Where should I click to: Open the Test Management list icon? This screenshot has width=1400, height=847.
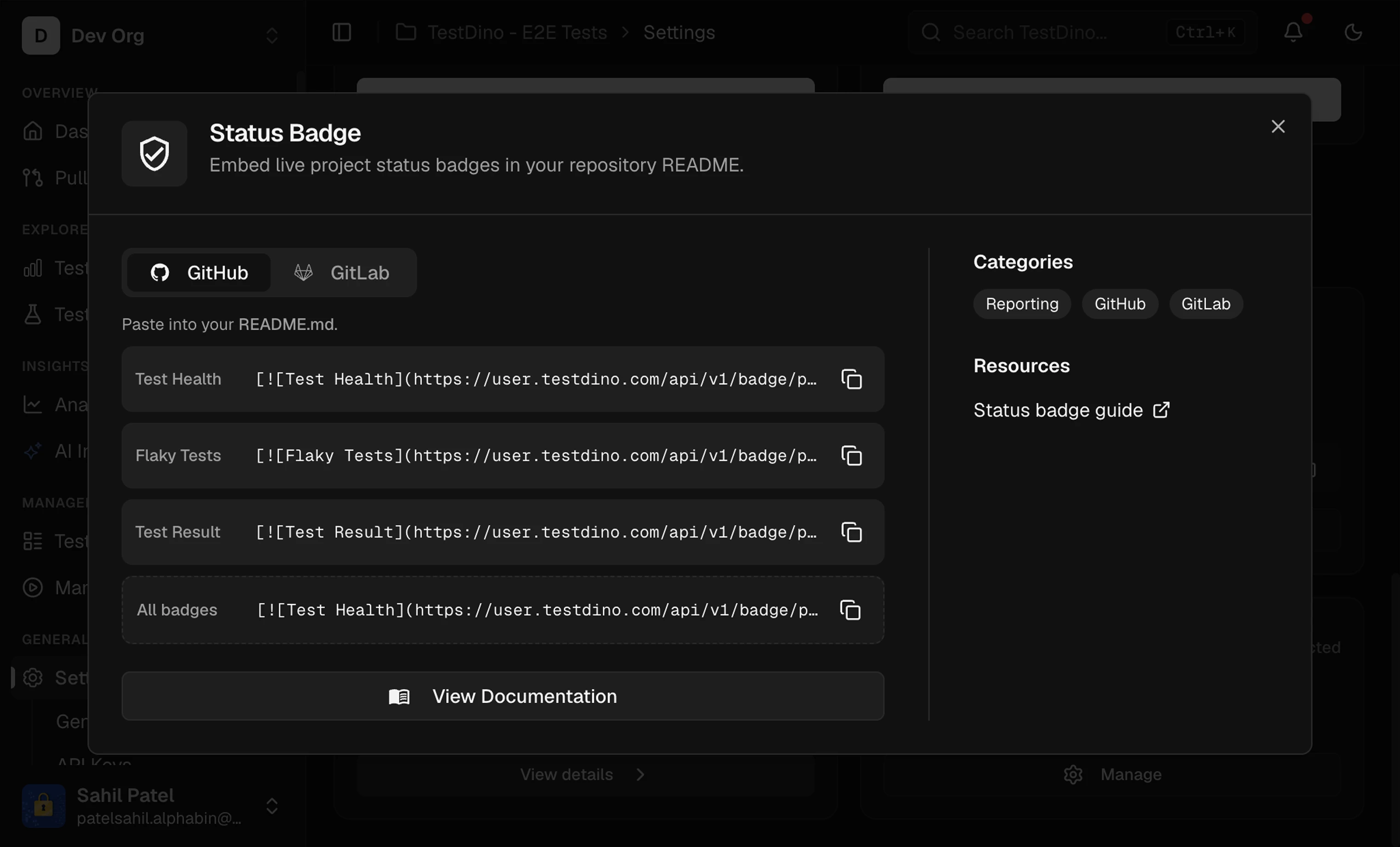[x=33, y=542]
